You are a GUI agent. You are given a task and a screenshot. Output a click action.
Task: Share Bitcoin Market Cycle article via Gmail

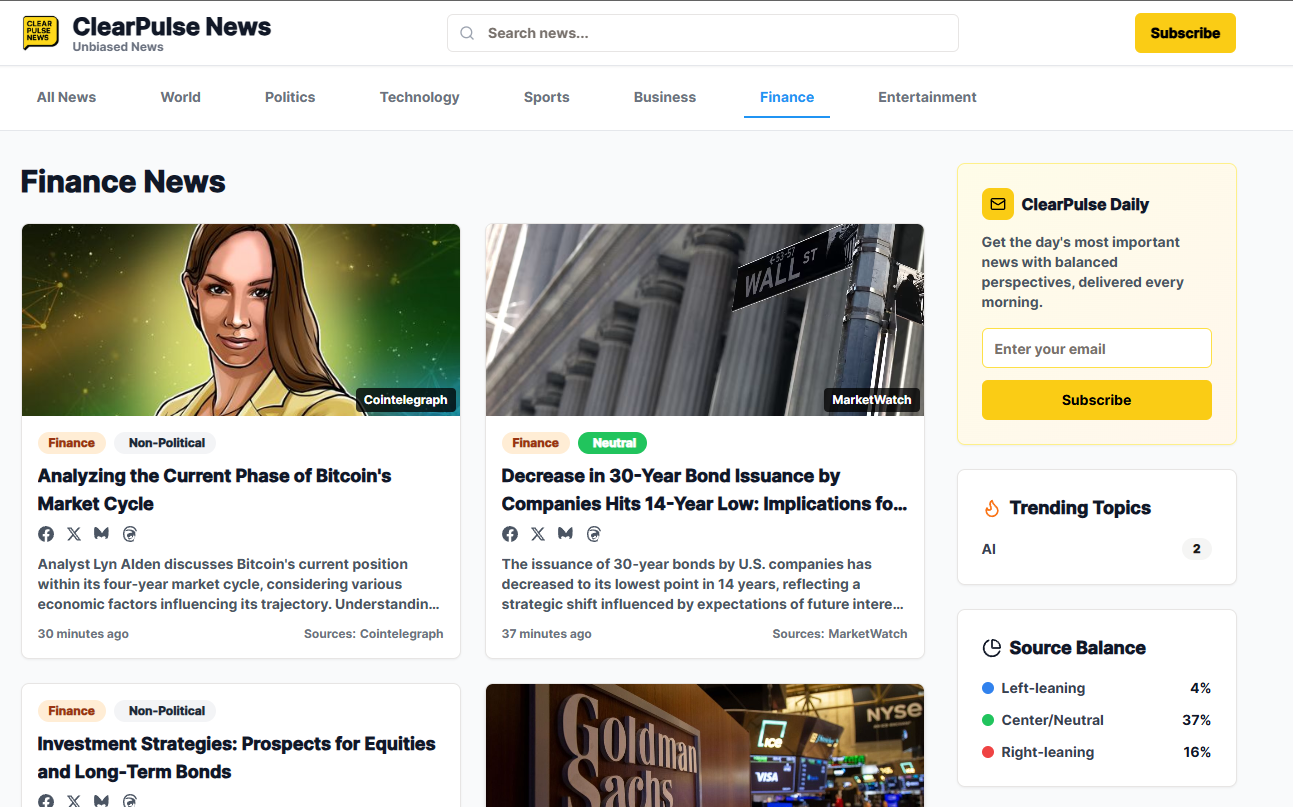[101, 534]
